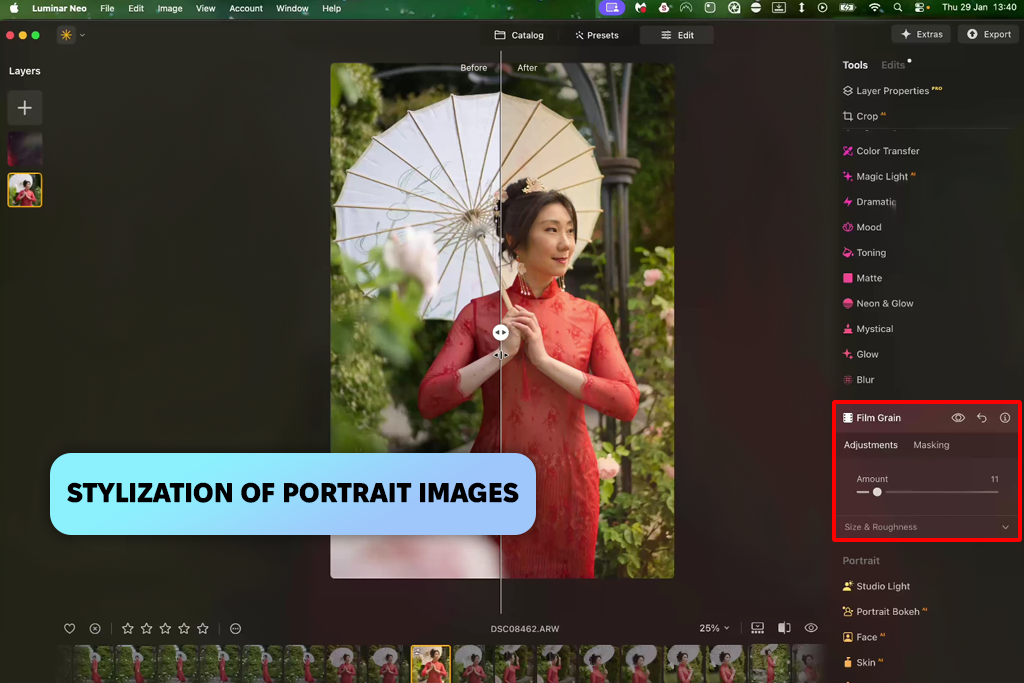Screen dimensions: 1024x683
Task: Click the Film Grain Amount slider handle
Action: [877, 492]
